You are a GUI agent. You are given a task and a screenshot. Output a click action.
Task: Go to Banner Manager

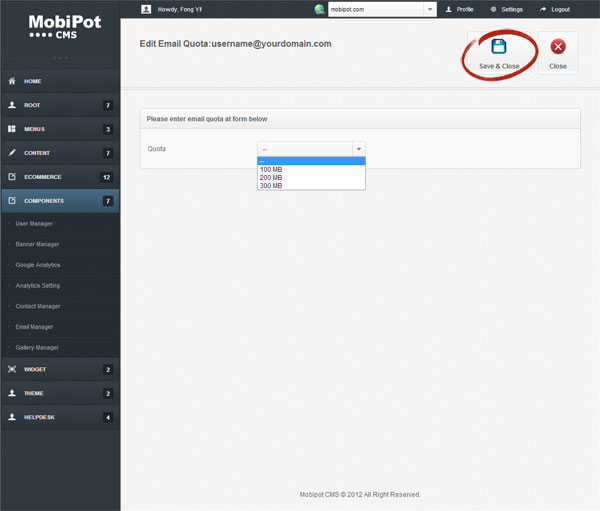coord(37,244)
